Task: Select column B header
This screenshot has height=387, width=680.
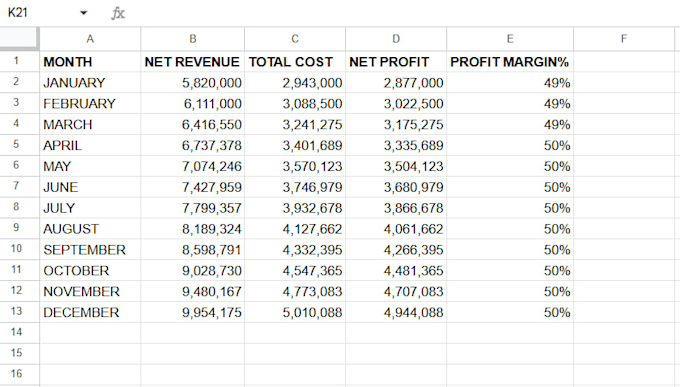Action: coord(193,39)
